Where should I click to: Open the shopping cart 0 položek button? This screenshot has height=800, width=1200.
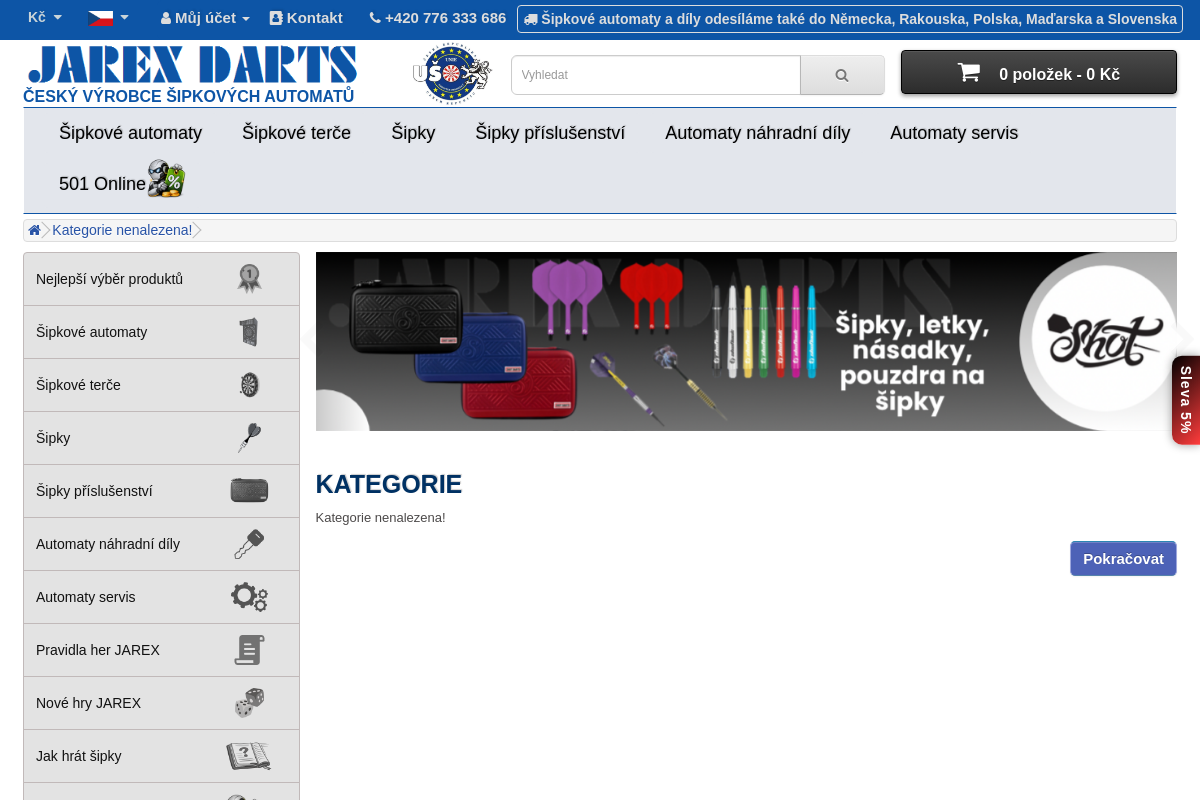coord(1038,73)
